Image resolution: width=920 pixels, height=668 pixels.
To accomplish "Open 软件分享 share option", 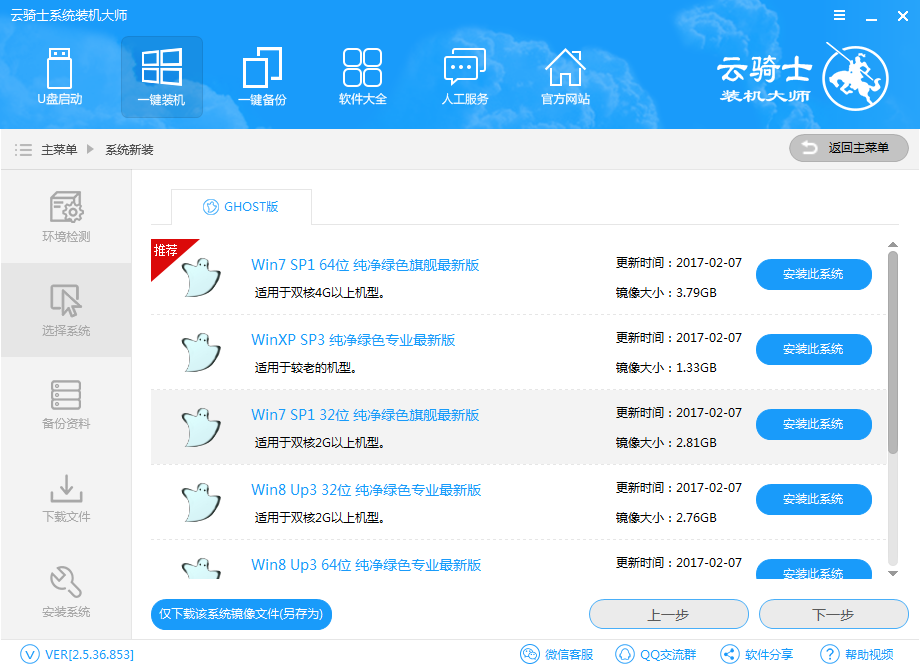I will pos(756,655).
